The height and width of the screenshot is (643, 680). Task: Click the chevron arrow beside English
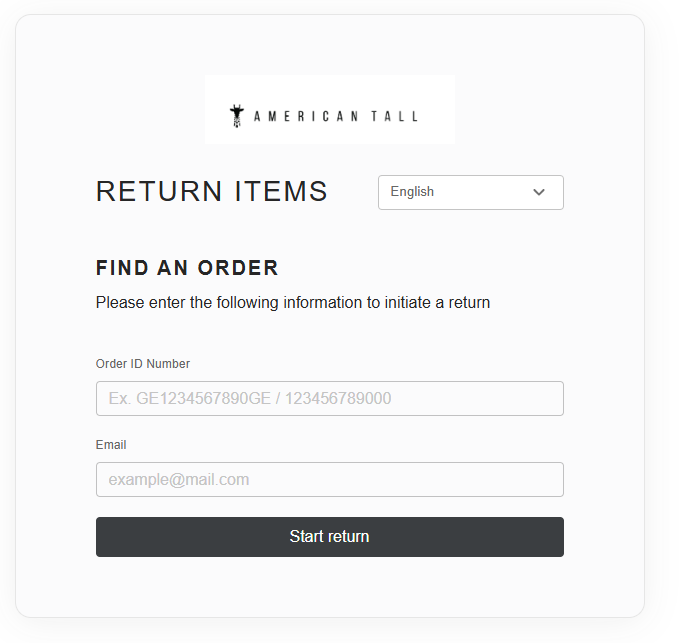[539, 193]
